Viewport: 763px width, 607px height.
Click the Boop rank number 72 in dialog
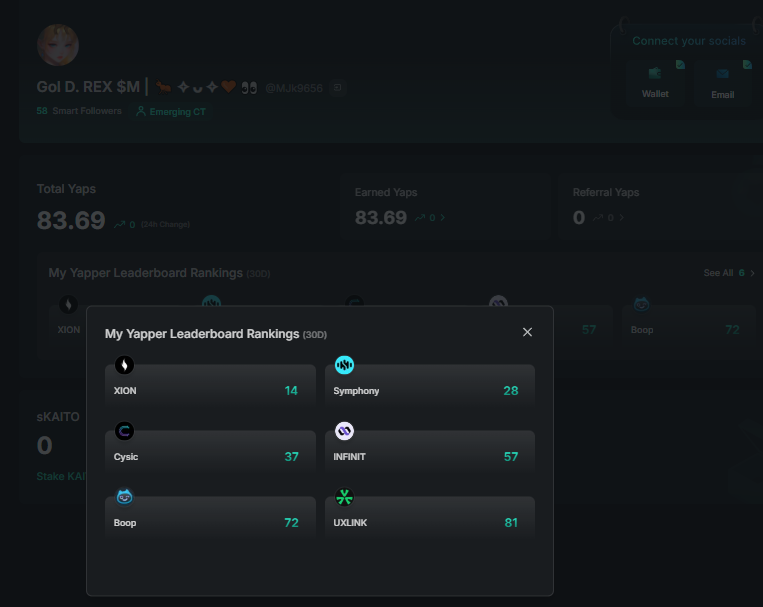coord(291,522)
